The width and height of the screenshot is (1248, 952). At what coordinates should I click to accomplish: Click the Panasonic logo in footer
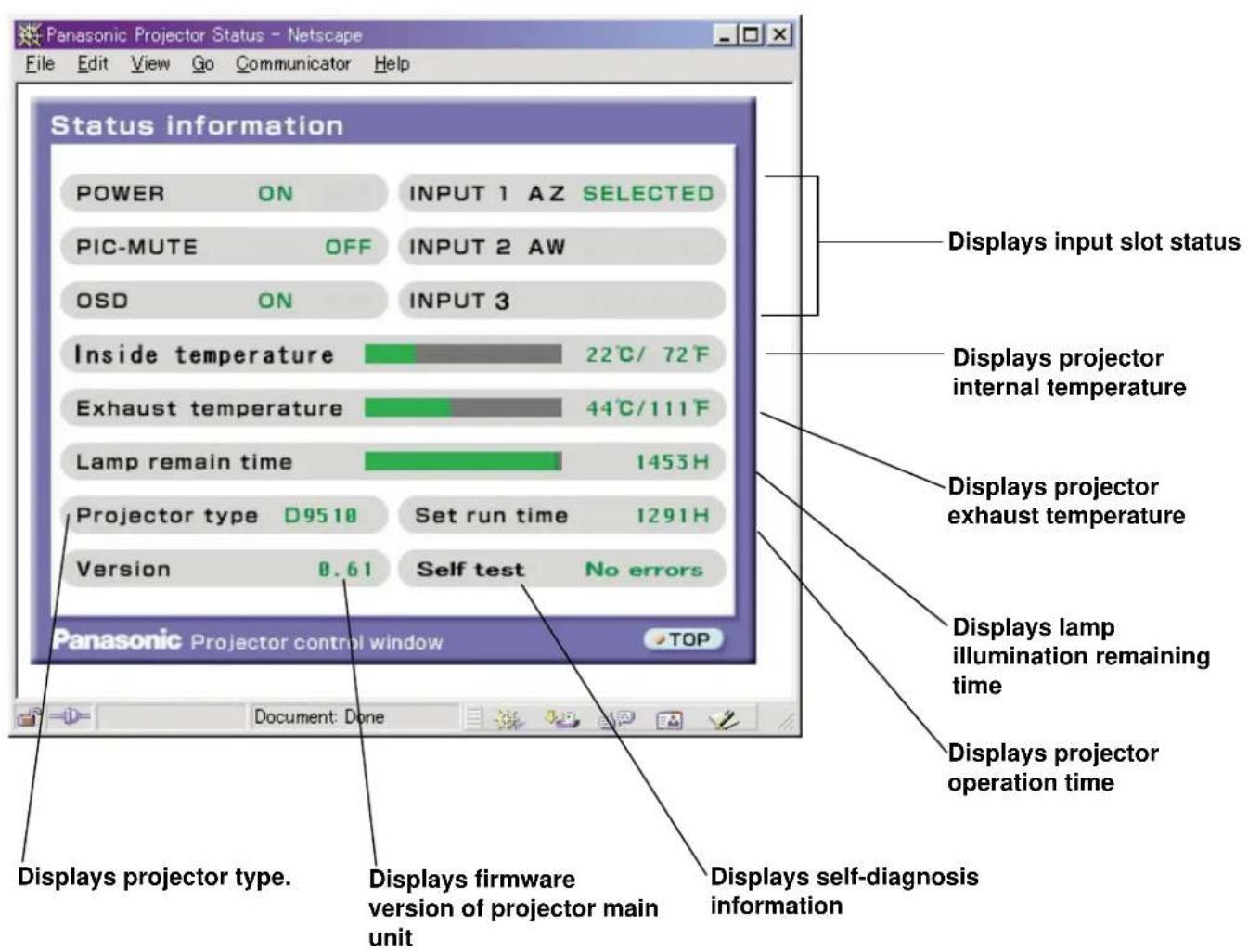point(117,639)
